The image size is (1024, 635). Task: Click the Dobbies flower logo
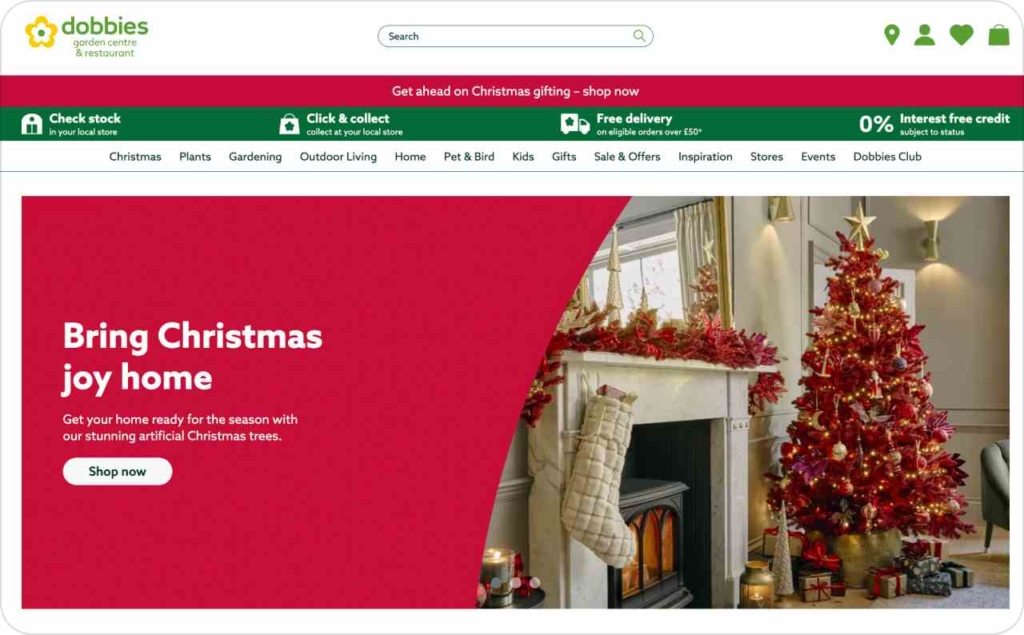(41, 32)
